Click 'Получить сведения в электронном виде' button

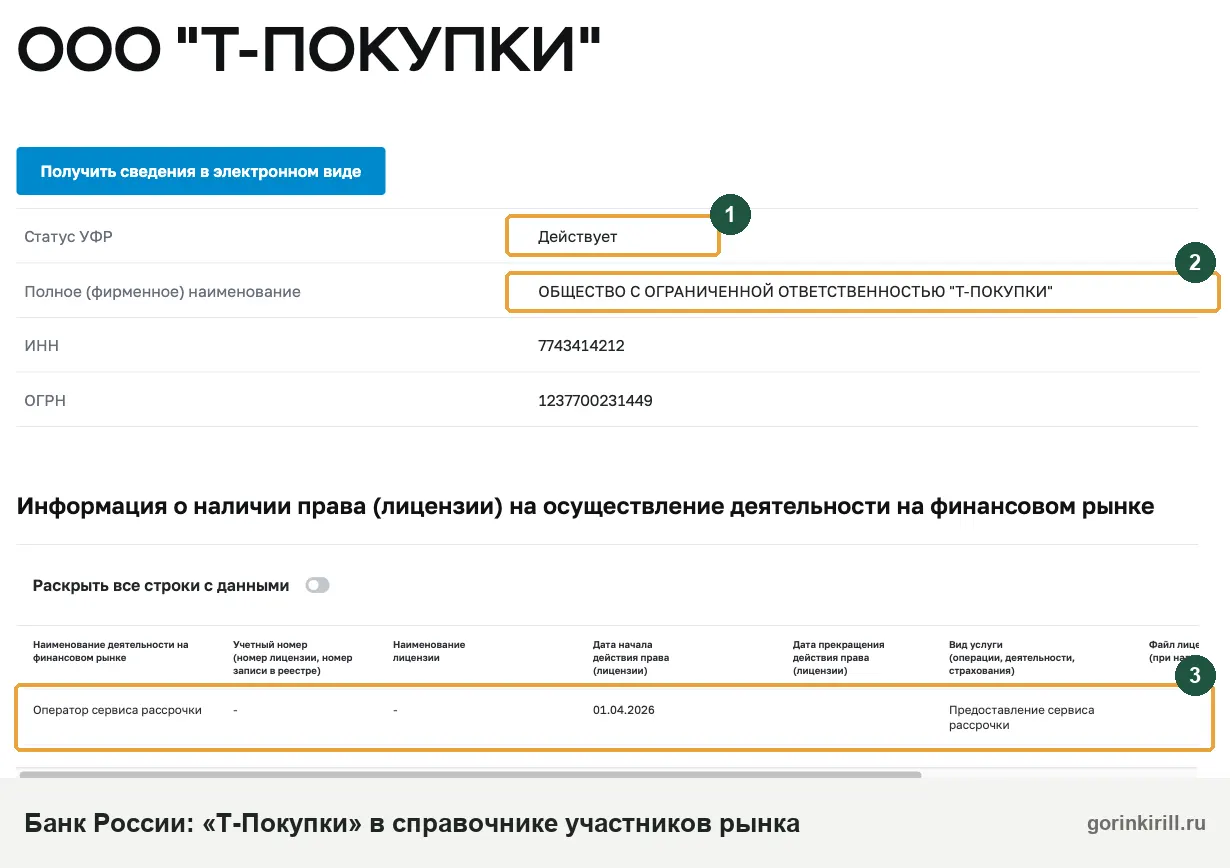201,171
